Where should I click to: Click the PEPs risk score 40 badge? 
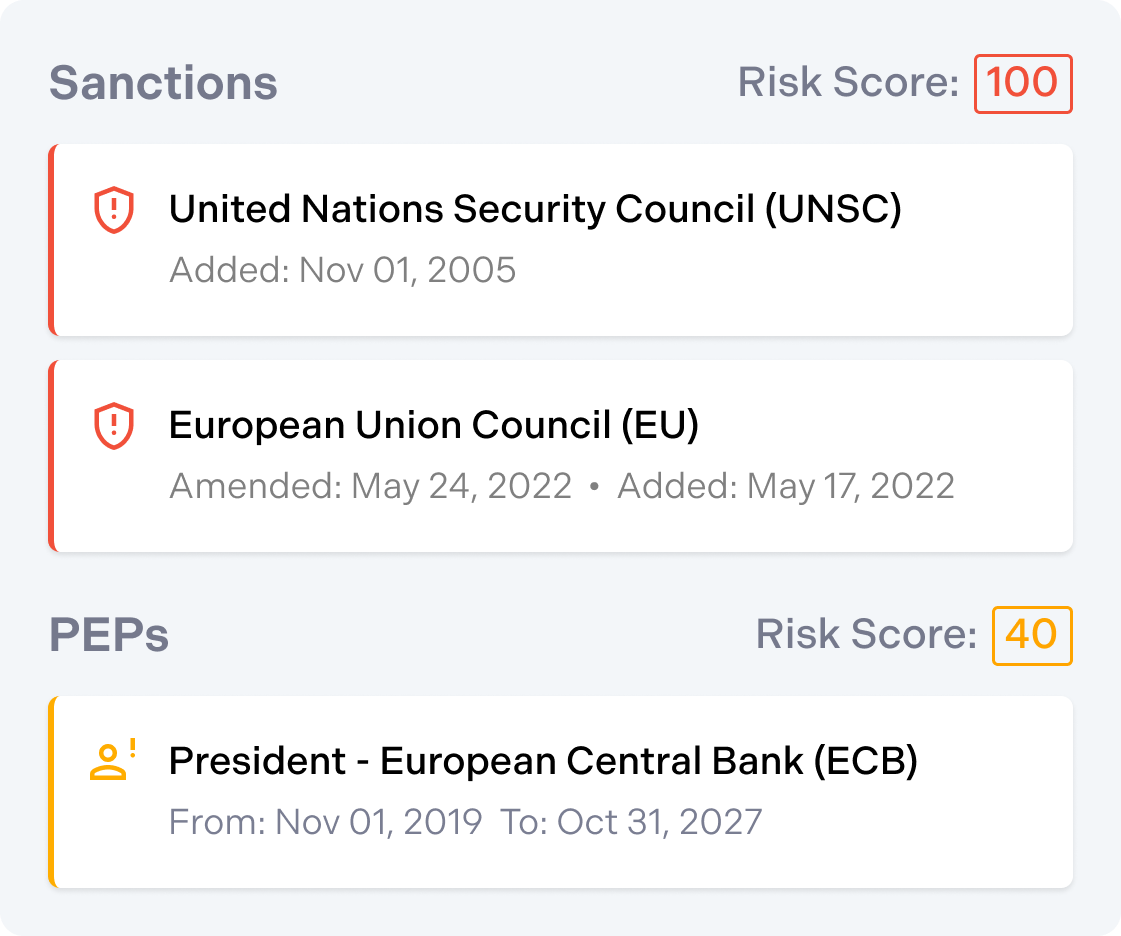point(1031,635)
